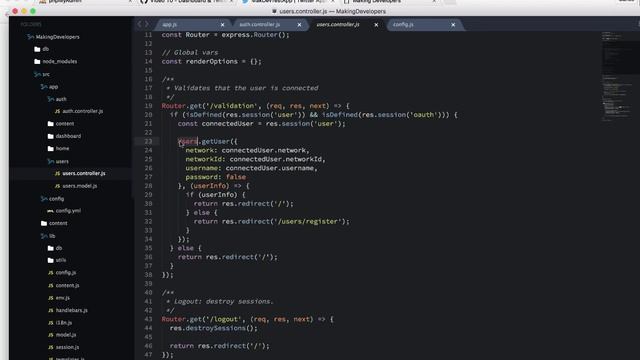The width and height of the screenshot is (640, 360).
Task: Collapse the auth folder
Action: point(57,99)
